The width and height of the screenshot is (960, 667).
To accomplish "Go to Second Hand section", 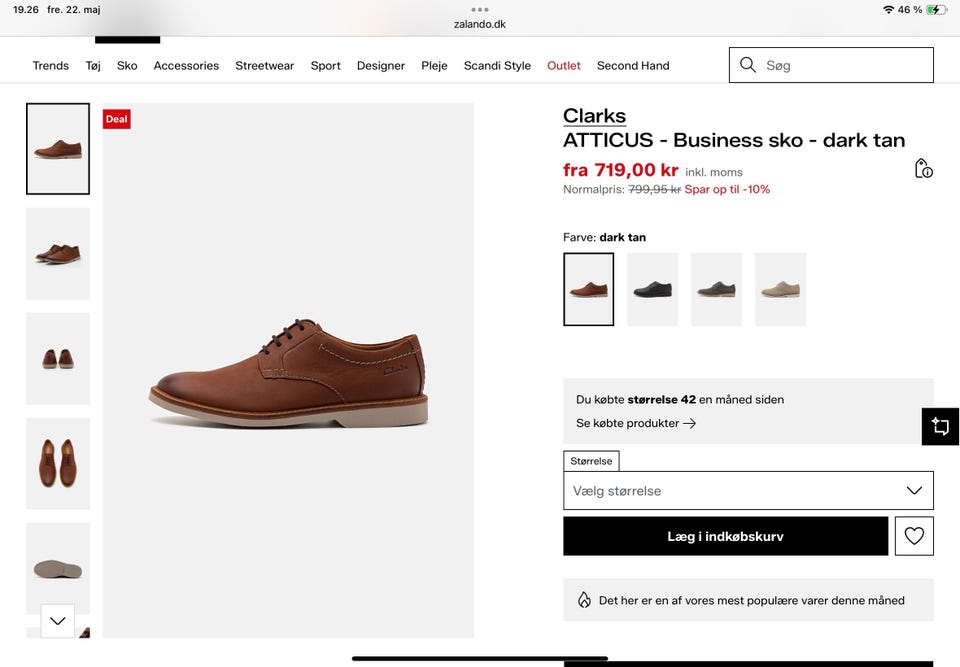I will 633,66.
